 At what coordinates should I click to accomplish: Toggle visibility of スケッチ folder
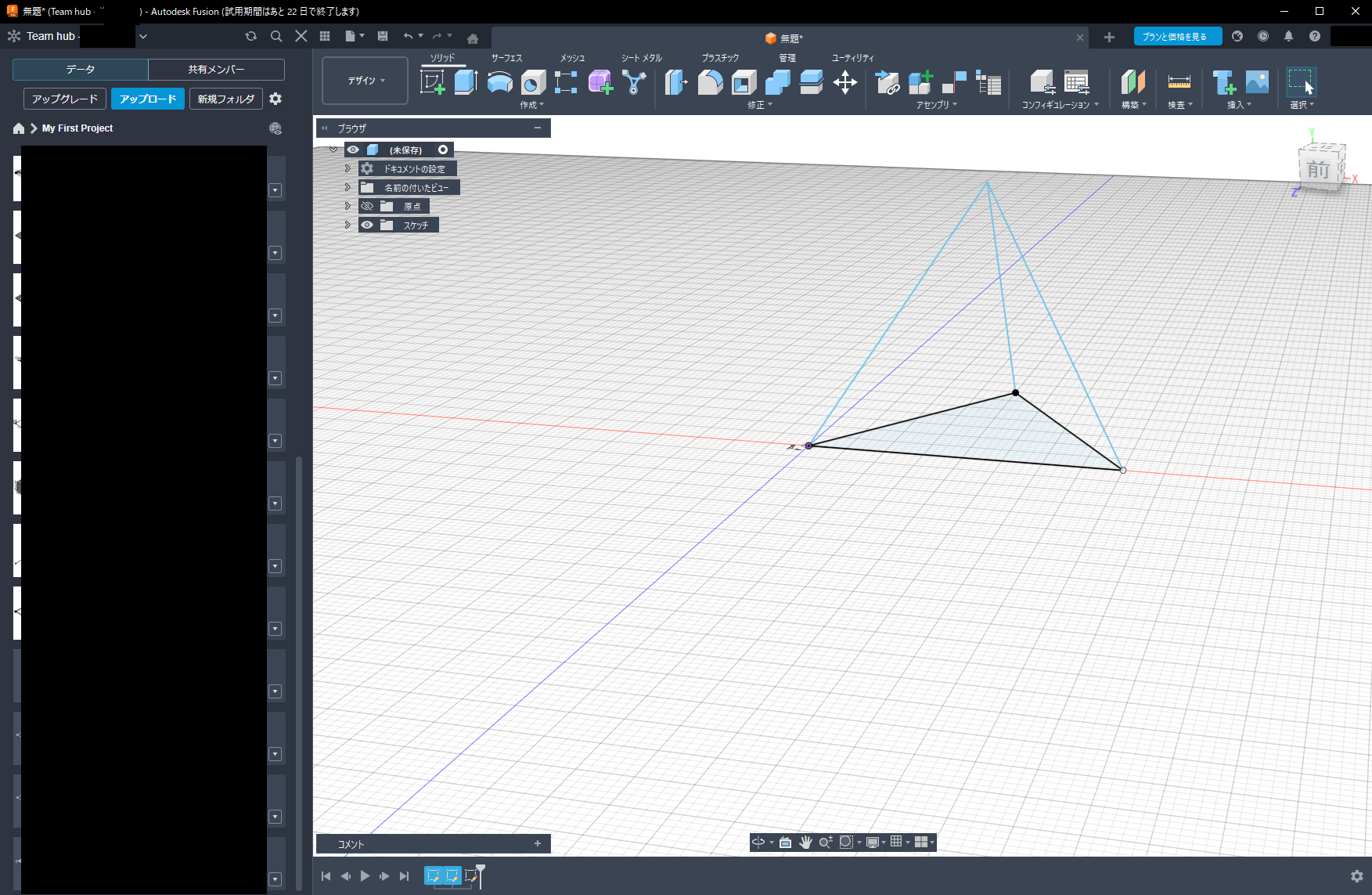pos(367,225)
